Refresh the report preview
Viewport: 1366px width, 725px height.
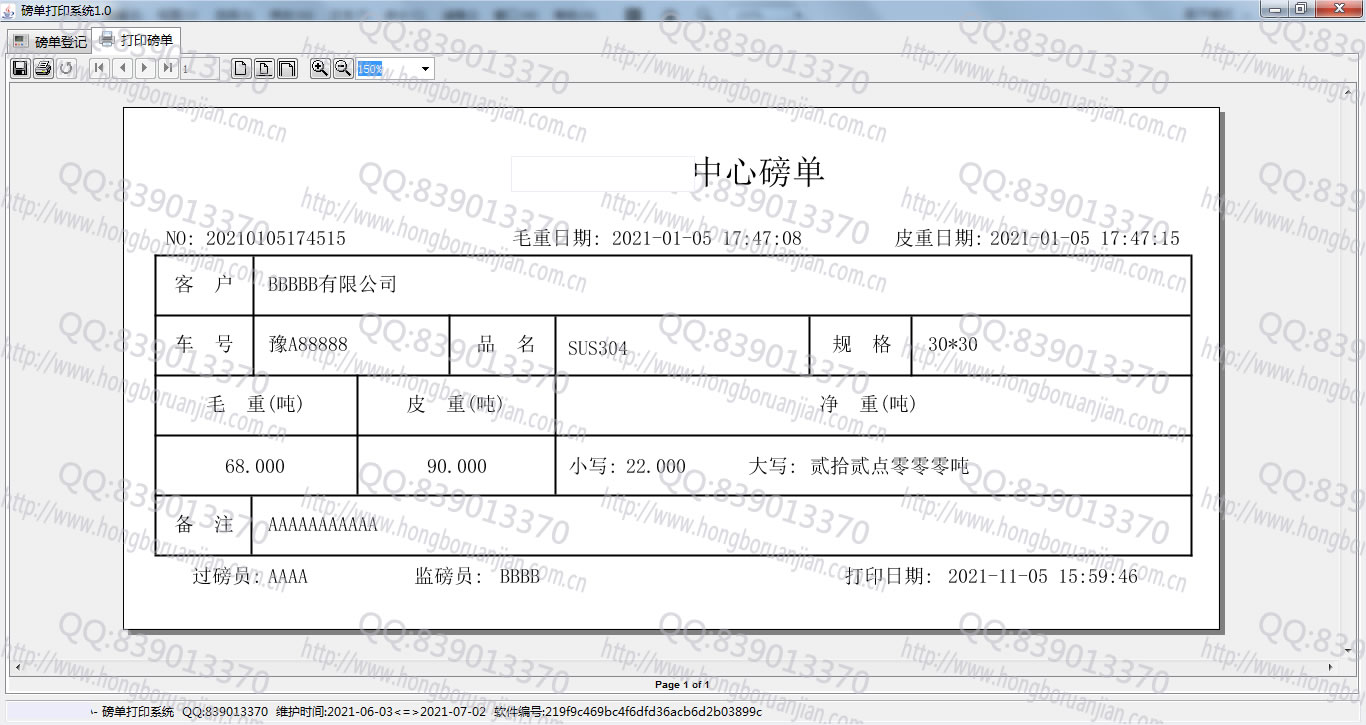pos(66,69)
